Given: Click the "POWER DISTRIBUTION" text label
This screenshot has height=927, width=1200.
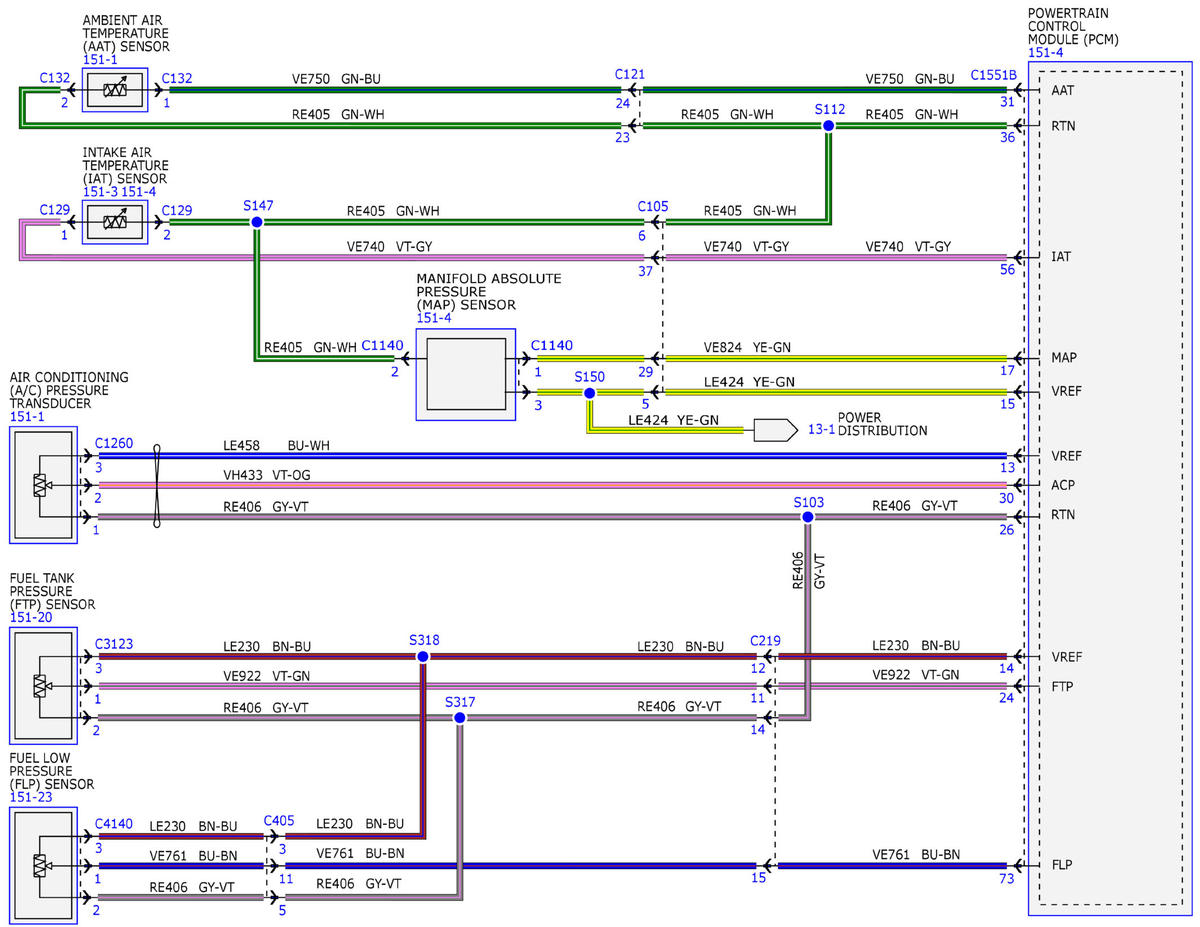Looking at the screenshot, I should (x=883, y=424).
